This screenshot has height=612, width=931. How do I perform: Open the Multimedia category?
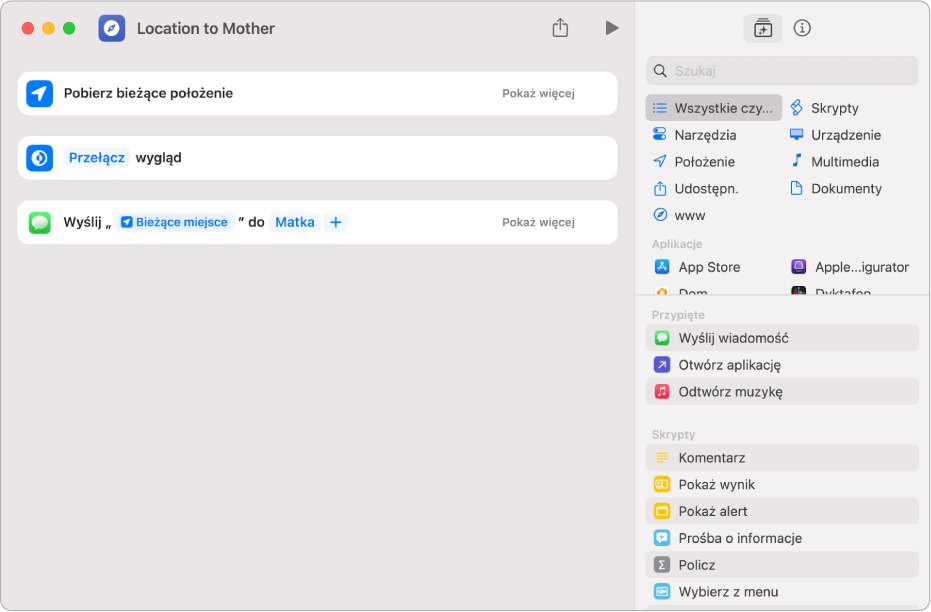[834, 161]
